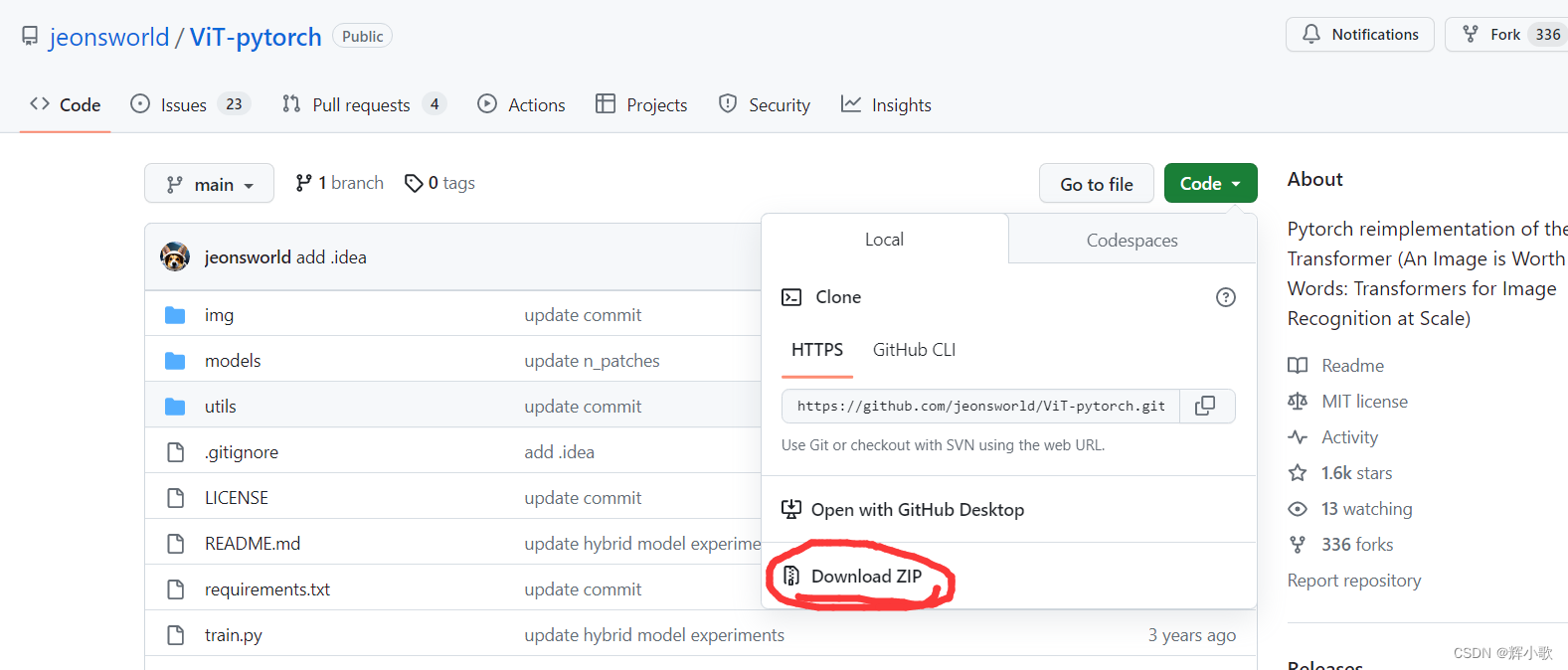Click the 'update n_patches' commit message

click(x=593, y=361)
